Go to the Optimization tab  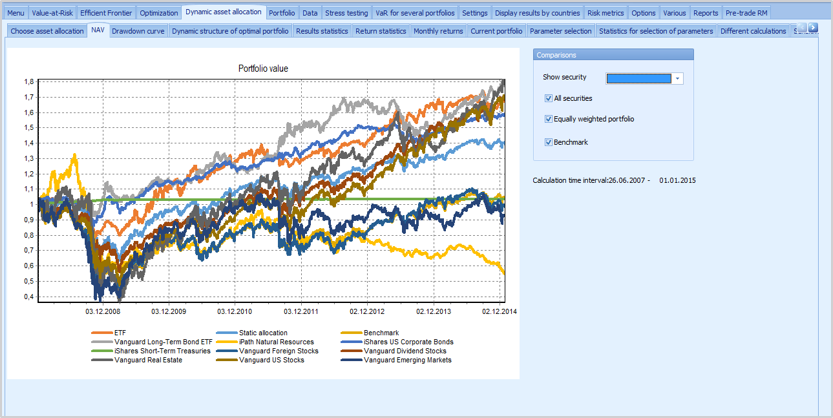point(158,13)
